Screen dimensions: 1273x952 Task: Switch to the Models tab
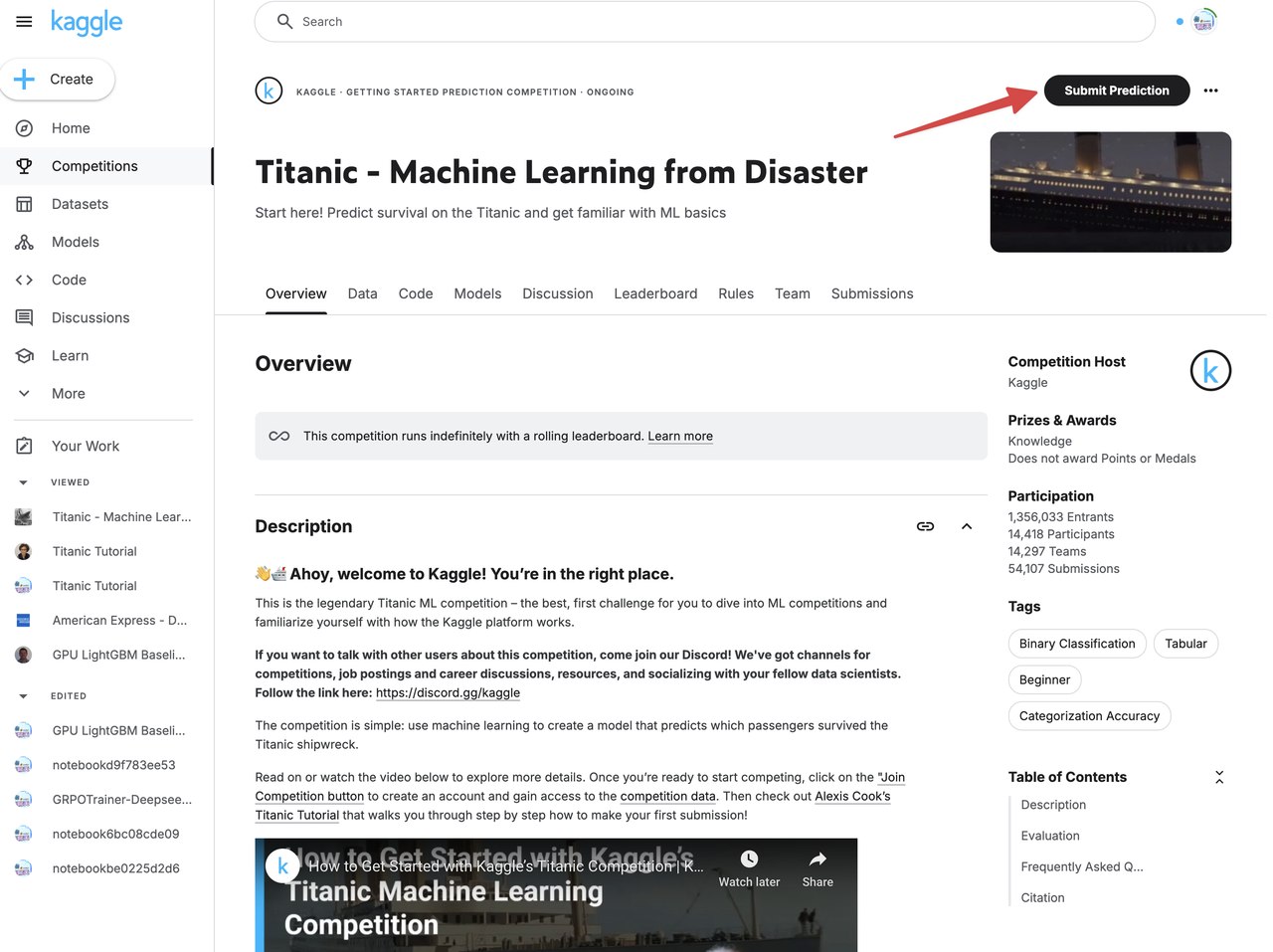[x=477, y=293]
